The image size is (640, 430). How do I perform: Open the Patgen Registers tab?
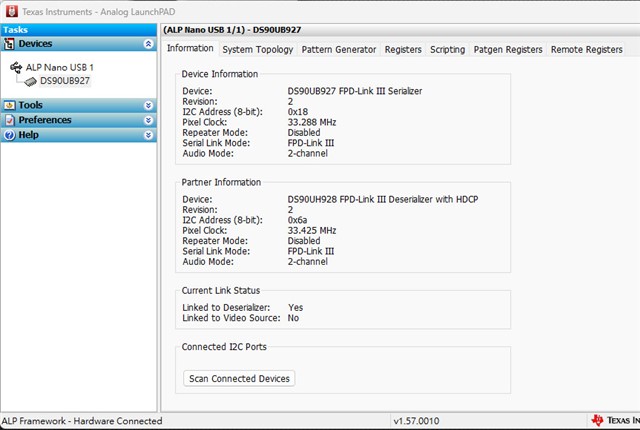pyautogui.click(x=508, y=49)
